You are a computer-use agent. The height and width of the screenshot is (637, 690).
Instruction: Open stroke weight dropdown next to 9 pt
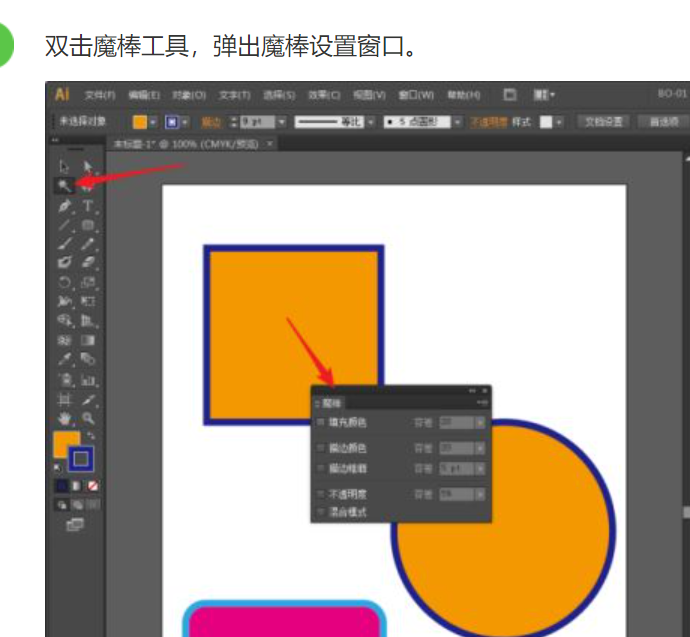pos(282,122)
